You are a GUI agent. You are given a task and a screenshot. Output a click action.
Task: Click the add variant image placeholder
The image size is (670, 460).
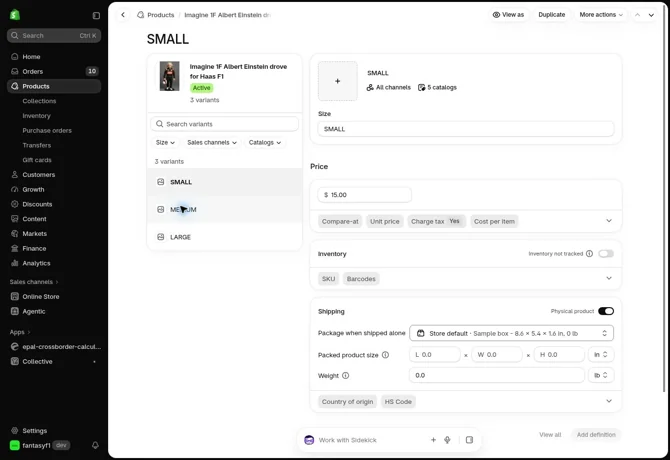tap(338, 81)
